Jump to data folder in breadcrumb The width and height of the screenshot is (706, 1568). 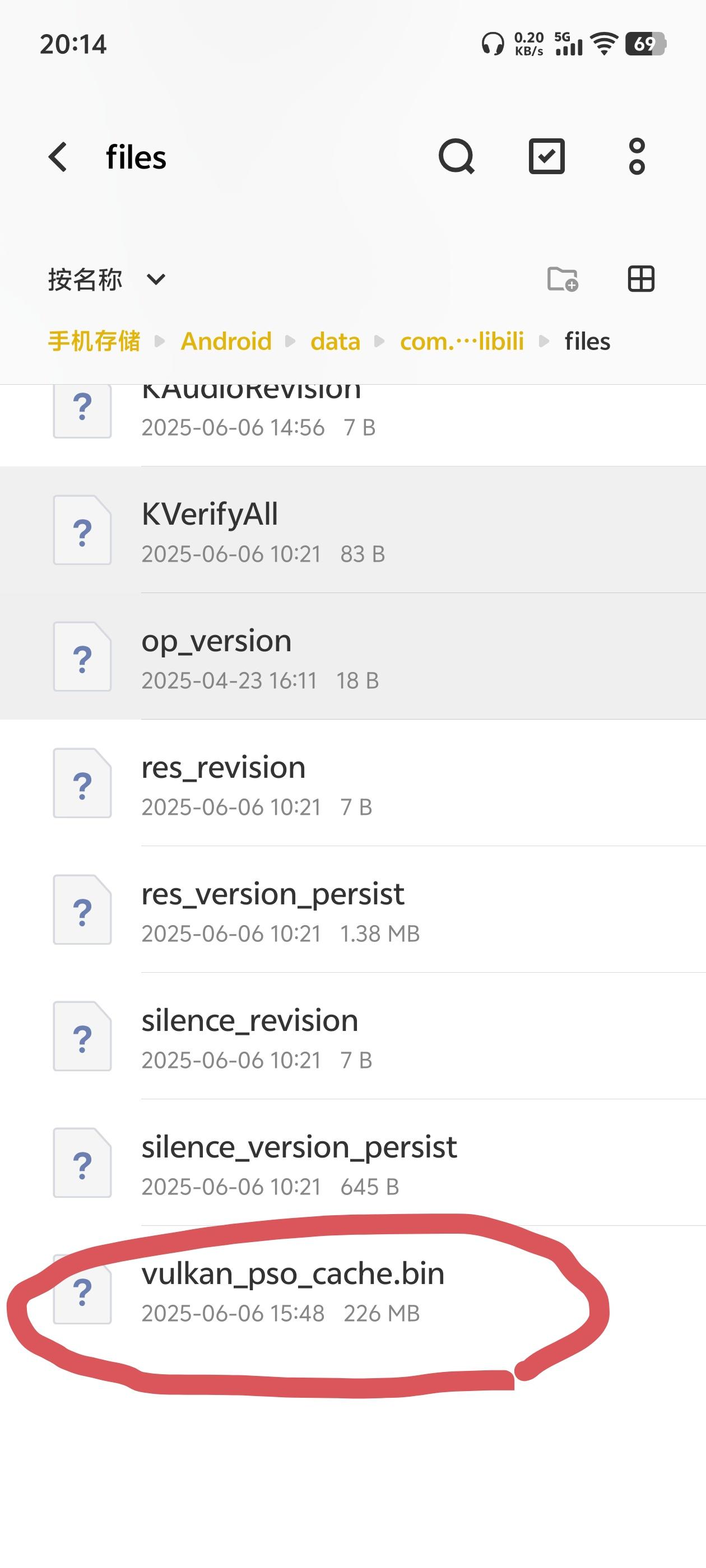[x=335, y=342]
